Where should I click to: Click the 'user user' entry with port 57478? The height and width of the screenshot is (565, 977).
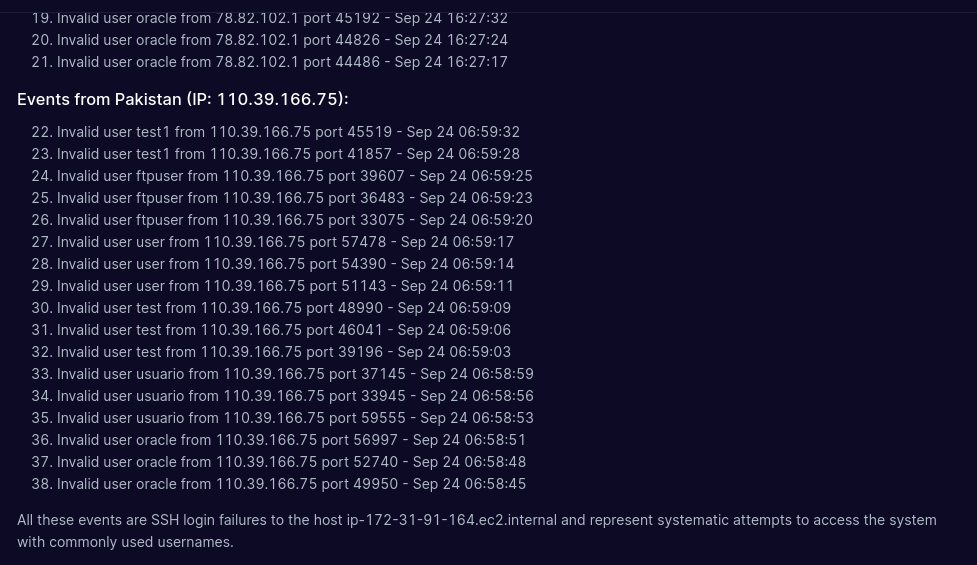(285, 241)
